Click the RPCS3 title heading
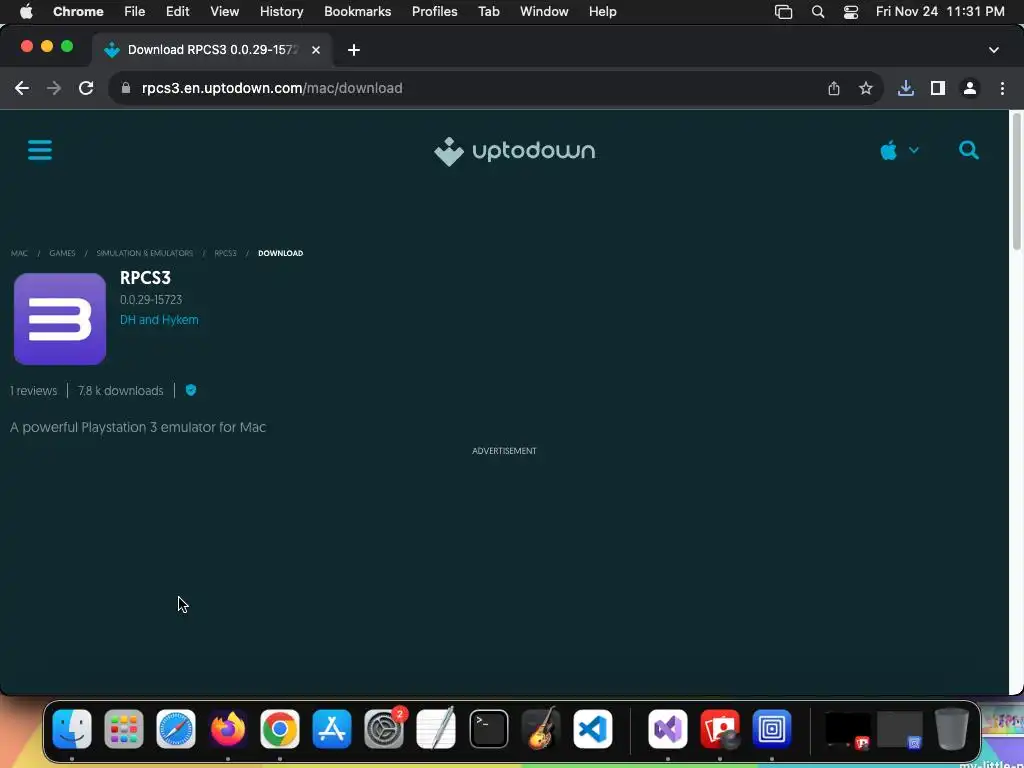 pos(146,278)
